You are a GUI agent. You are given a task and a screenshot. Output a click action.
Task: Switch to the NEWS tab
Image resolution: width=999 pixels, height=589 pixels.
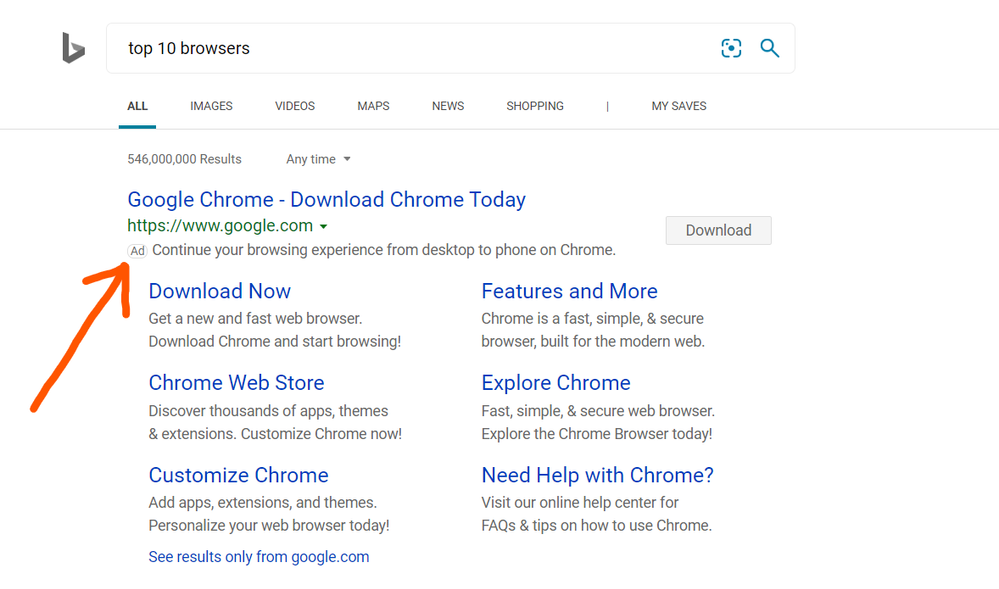[448, 106]
